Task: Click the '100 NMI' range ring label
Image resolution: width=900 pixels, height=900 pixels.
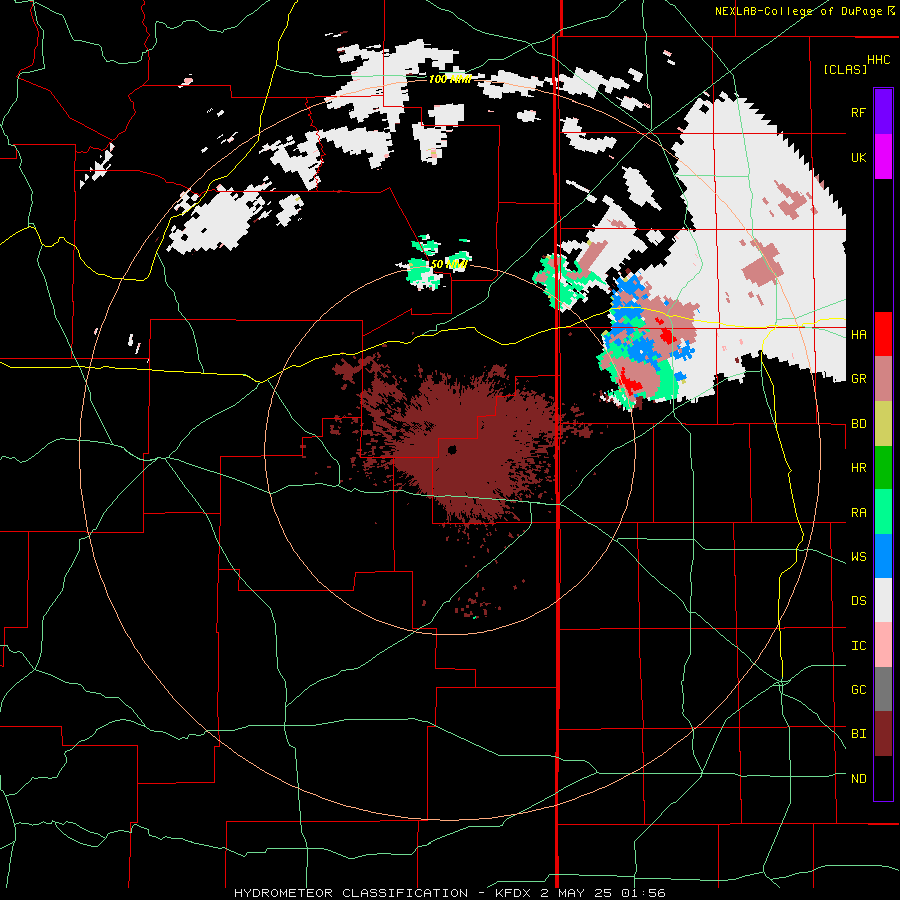Action: coord(450,79)
